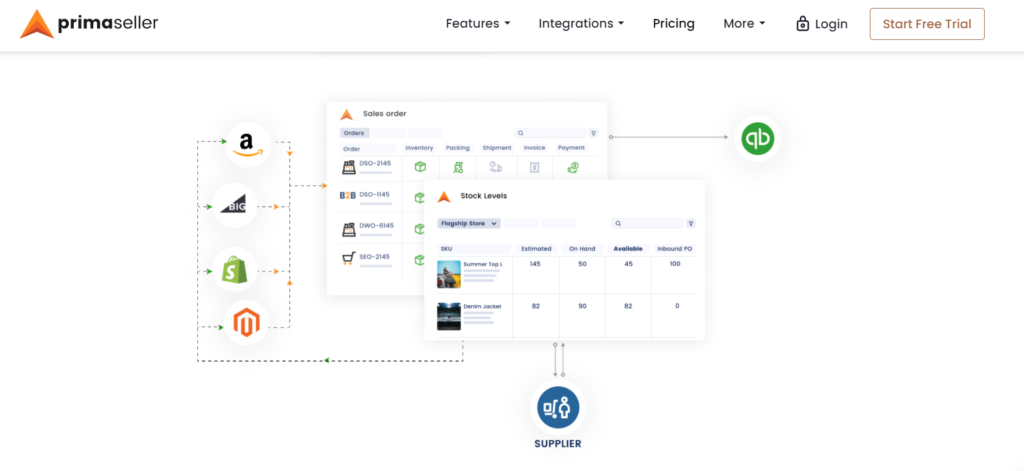The image size is (1024, 471).
Task: Click Estimated value 145 for Summer Top L
Action: (536, 264)
